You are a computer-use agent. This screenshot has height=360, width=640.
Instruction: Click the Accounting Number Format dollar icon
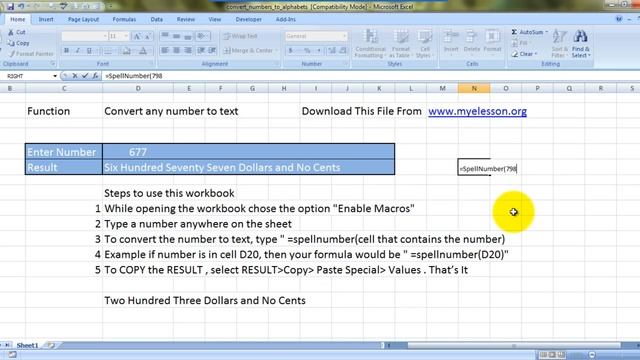point(291,51)
